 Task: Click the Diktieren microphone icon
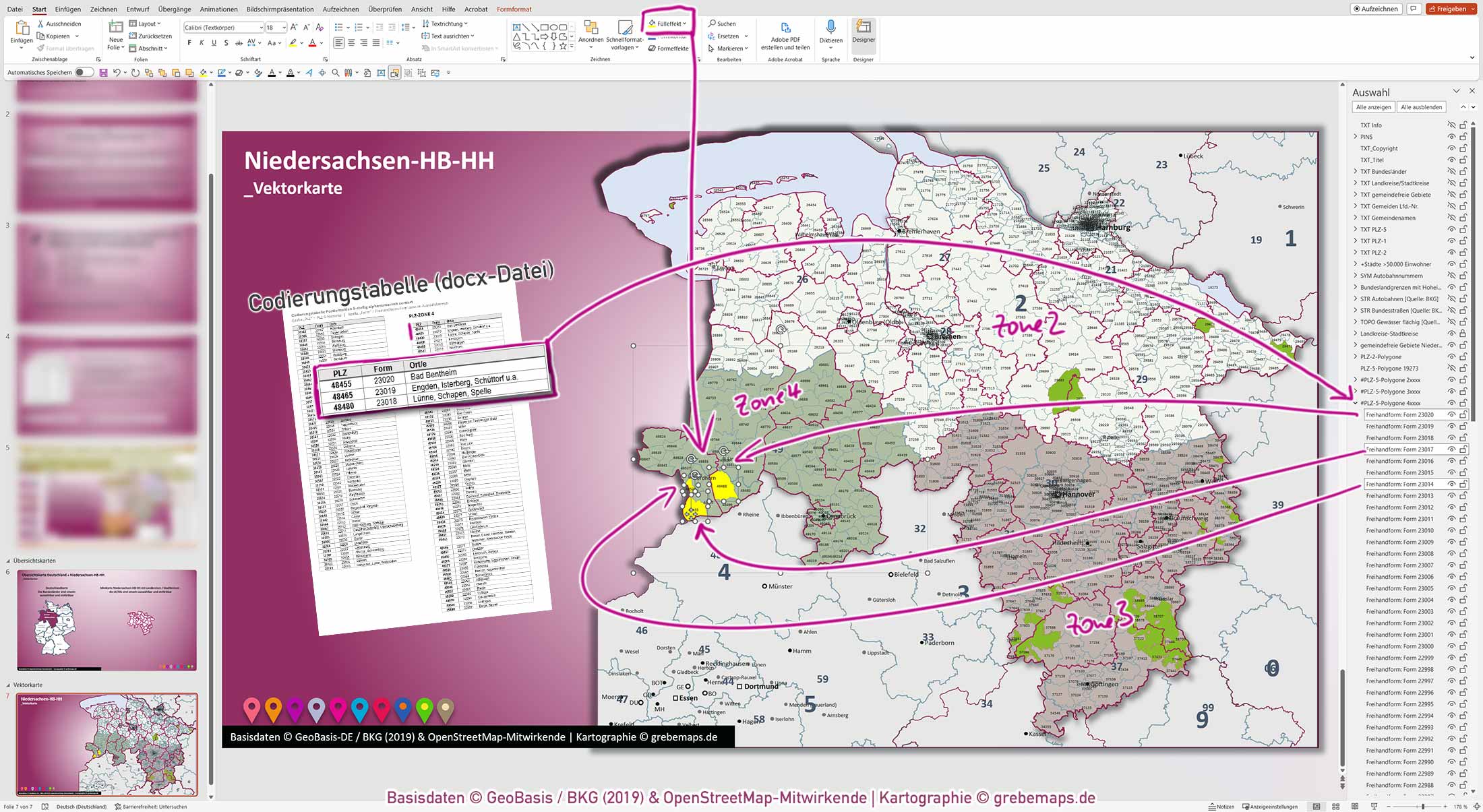(830, 26)
